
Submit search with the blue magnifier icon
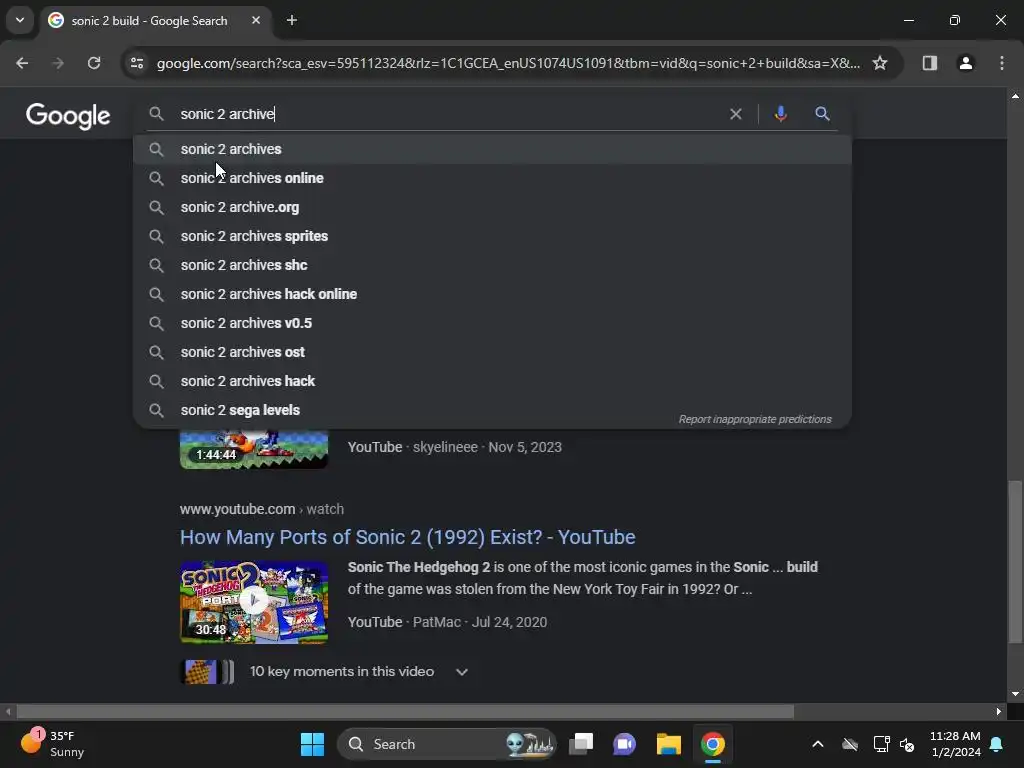(822, 114)
